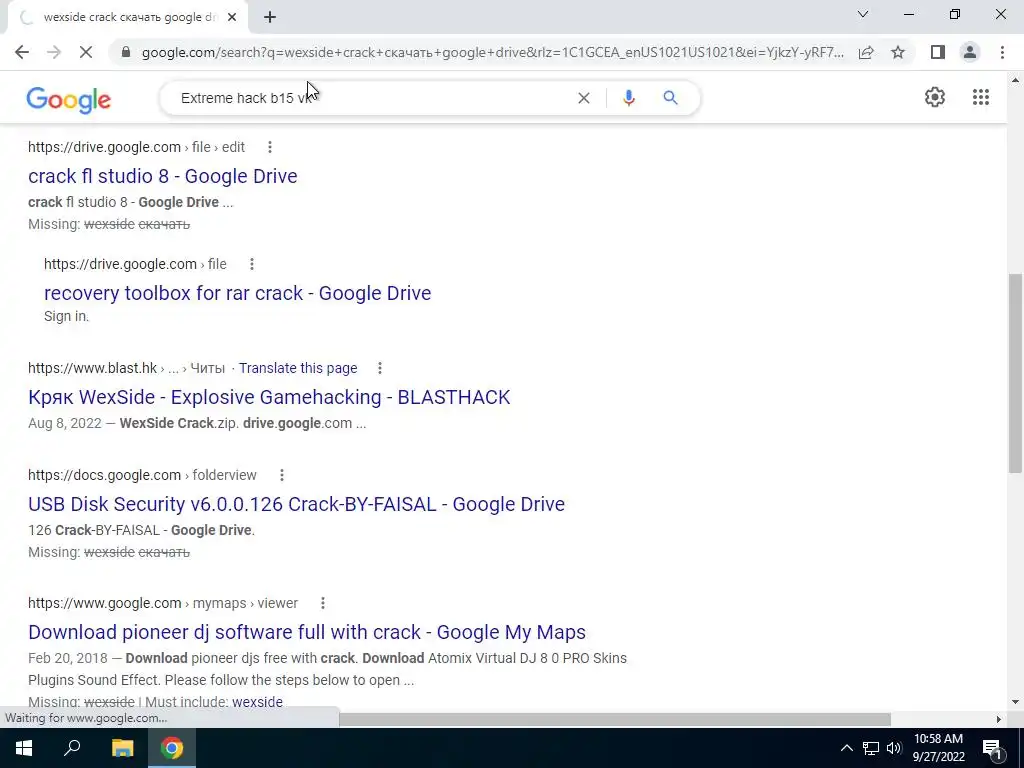
Task: Close the wexside crack search tab
Action: coord(232,18)
